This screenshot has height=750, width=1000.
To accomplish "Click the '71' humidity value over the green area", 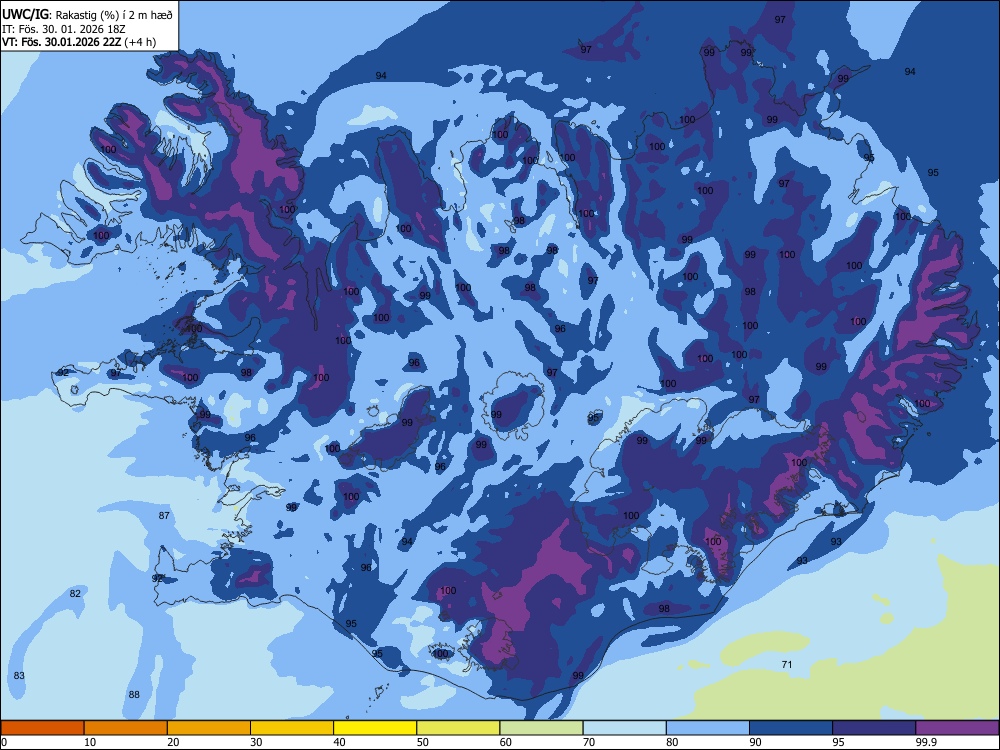I will [x=787, y=665].
